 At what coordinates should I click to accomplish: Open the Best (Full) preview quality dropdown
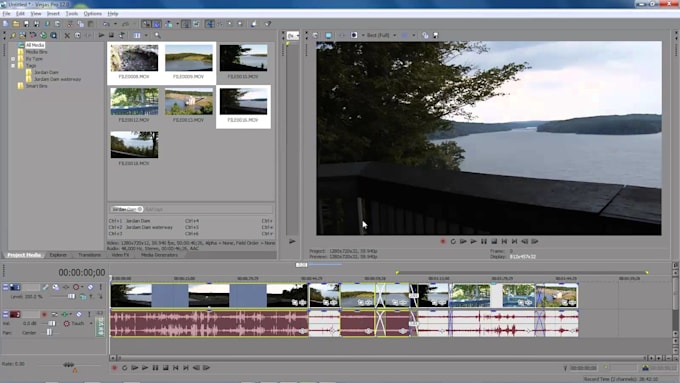(394, 35)
